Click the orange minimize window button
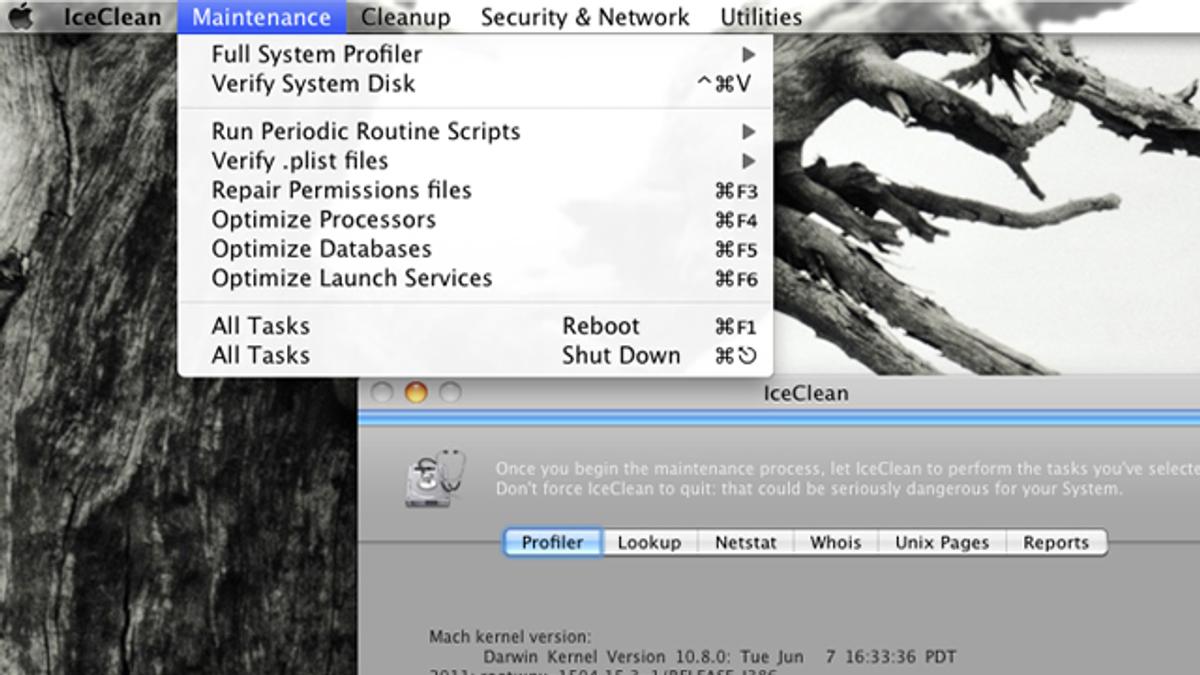Image resolution: width=1200 pixels, height=675 pixels. click(x=415, y=393)
